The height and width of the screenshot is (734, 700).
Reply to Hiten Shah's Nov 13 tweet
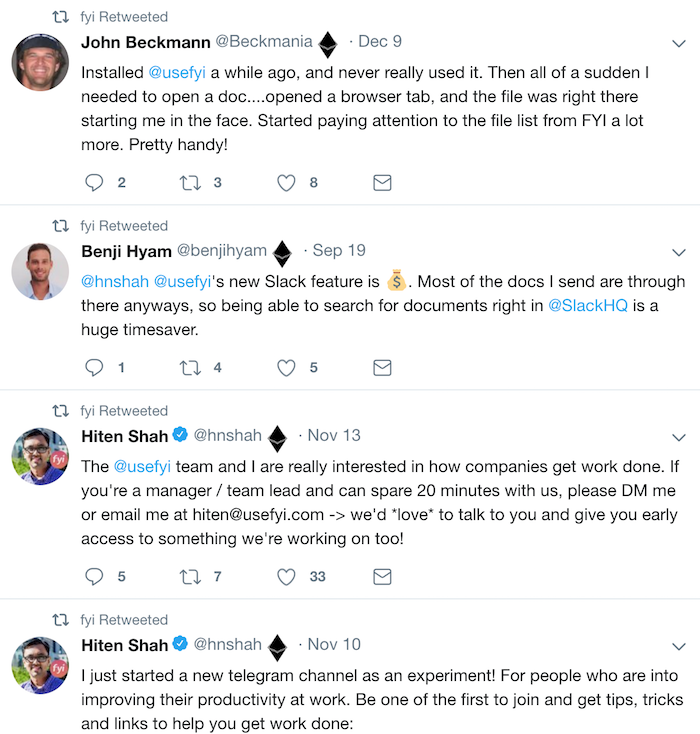94,576
